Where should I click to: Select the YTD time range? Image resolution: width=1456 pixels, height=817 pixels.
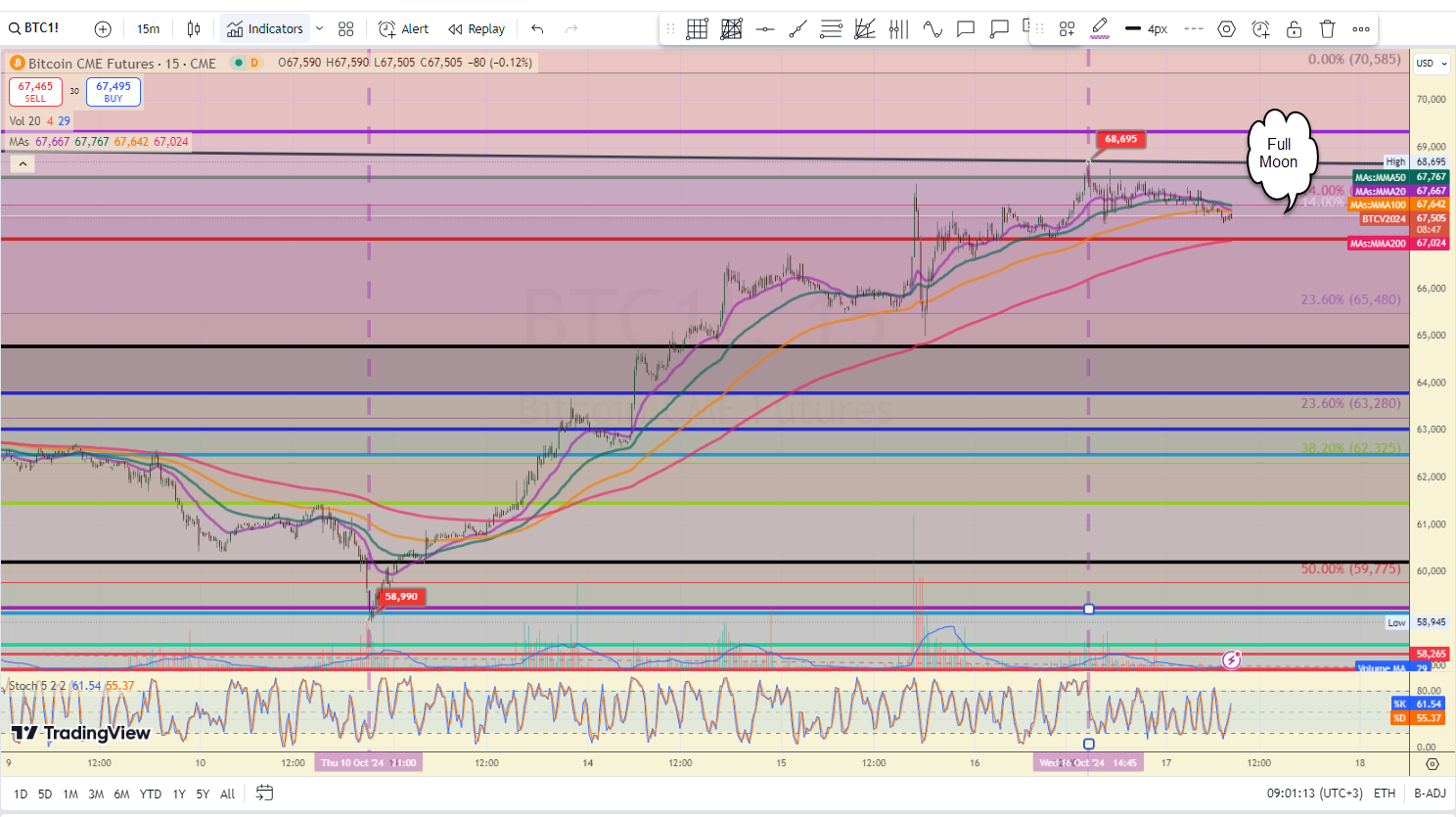151,794
